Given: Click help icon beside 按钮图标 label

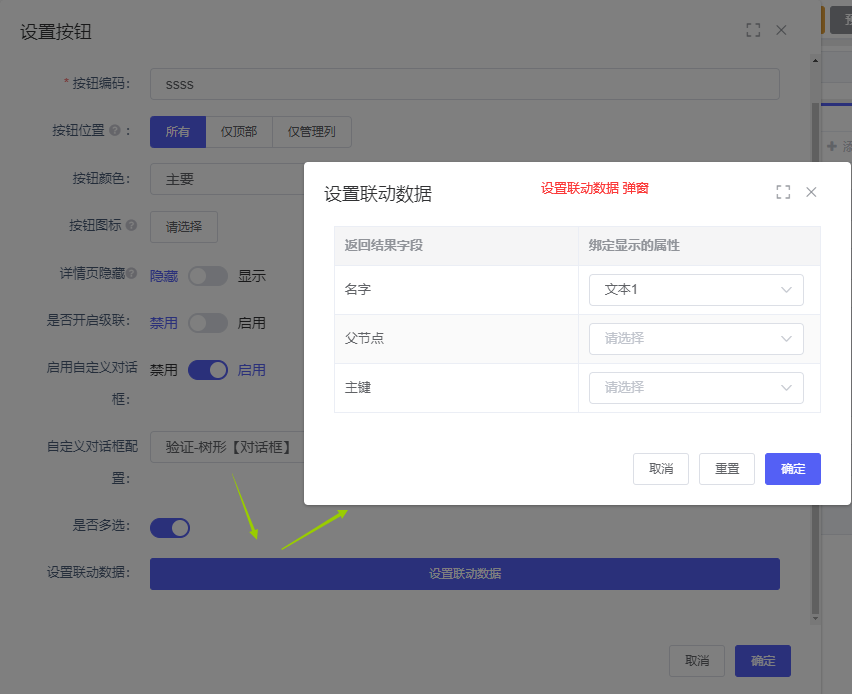Looking at the screenshot, I should coord(132,226).
